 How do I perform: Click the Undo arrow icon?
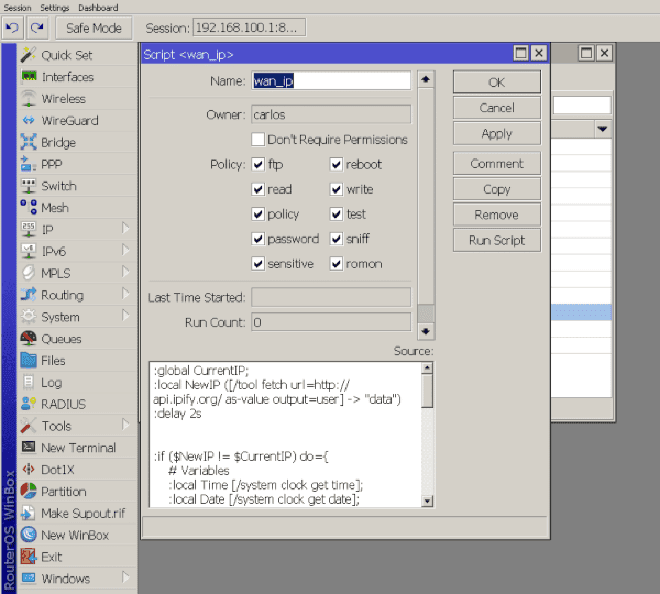pyautogui.click(x=12, y=28)
